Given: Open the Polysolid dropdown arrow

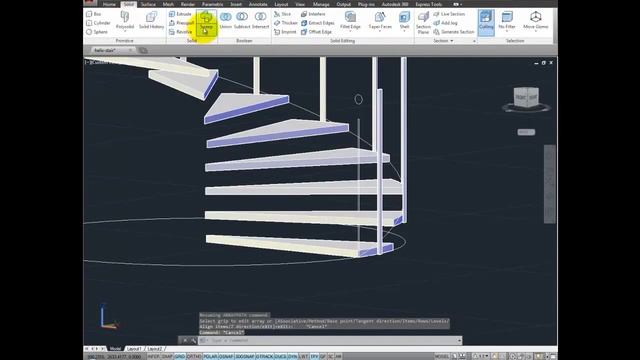Looking at the screenshot, I should [125, 31].
